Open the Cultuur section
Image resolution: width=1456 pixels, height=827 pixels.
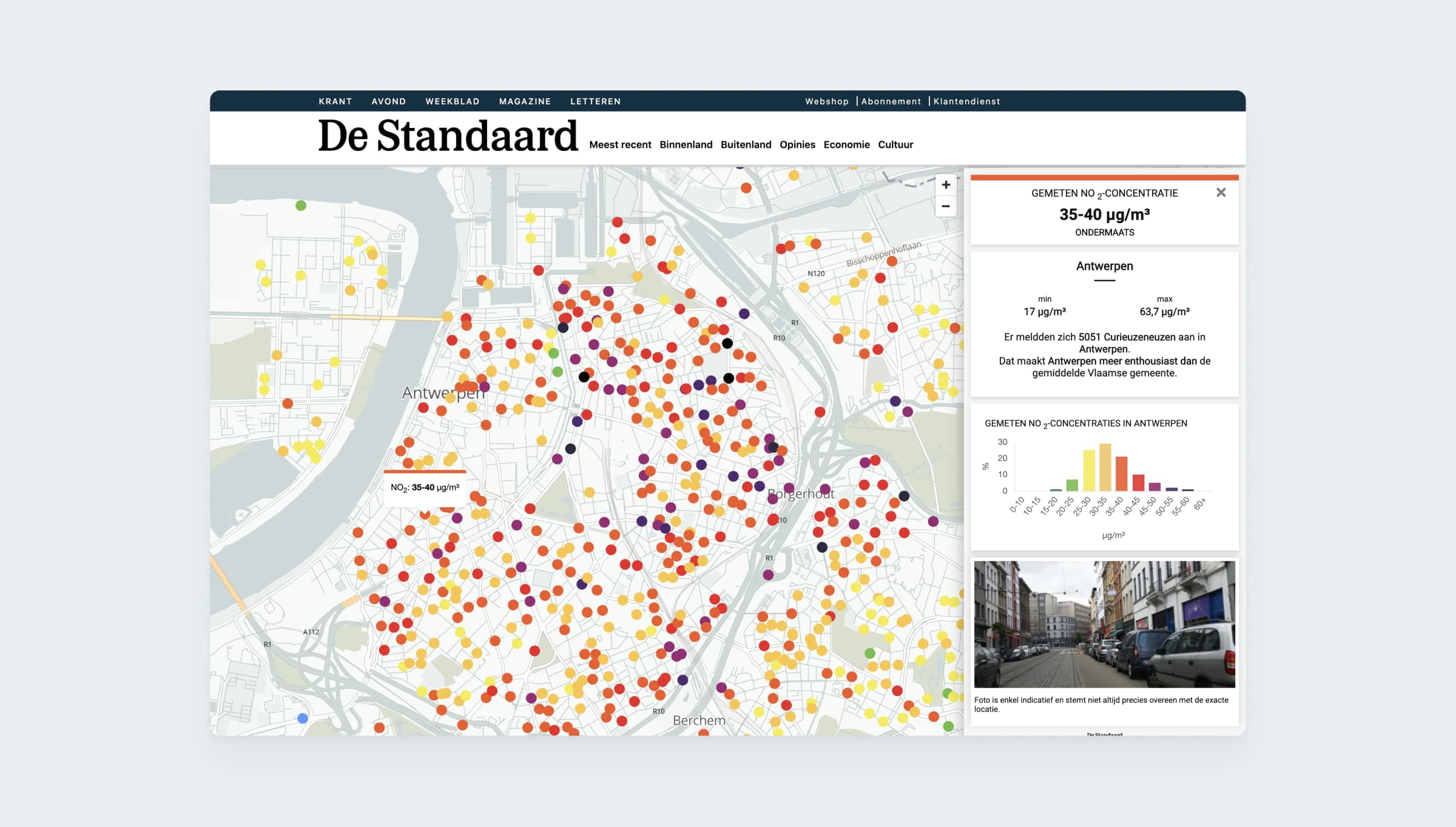pos(895,144)
